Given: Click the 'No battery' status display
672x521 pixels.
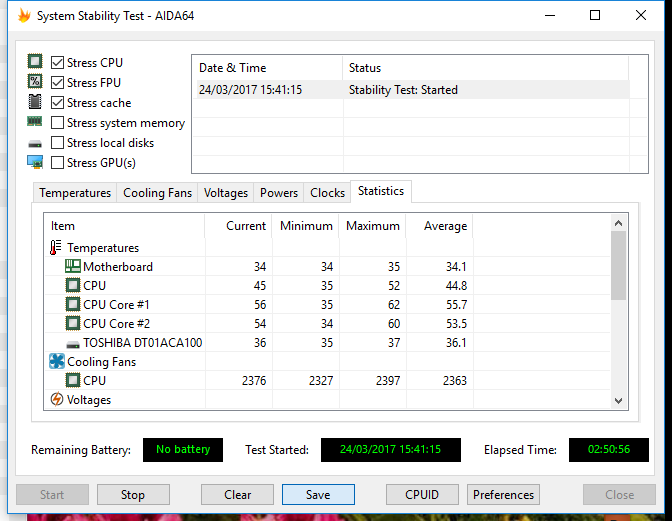Looking at the screenshot, I should (183, 449).
